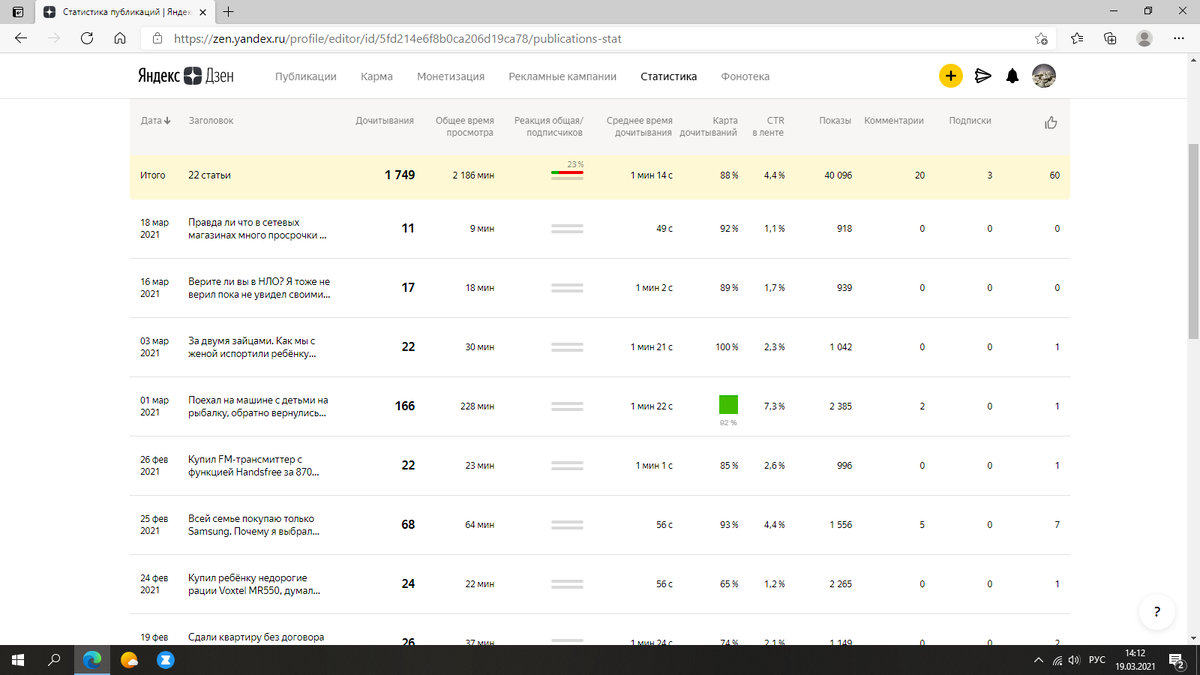
Task: Open article Правда ли что в сетевых магазинах
Action: pyautogui.click(x=258, y=229)
